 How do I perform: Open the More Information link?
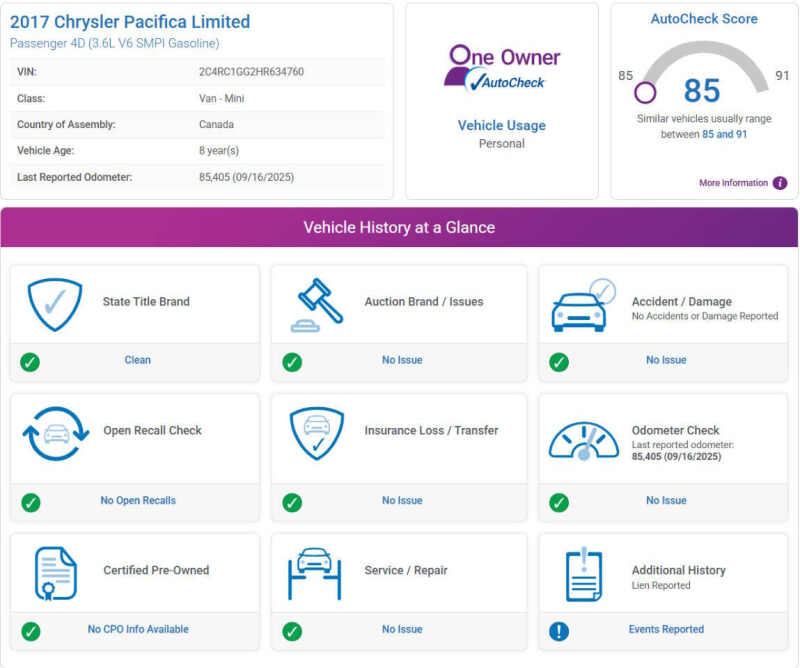pyautogui.click(x=733, y=183)
